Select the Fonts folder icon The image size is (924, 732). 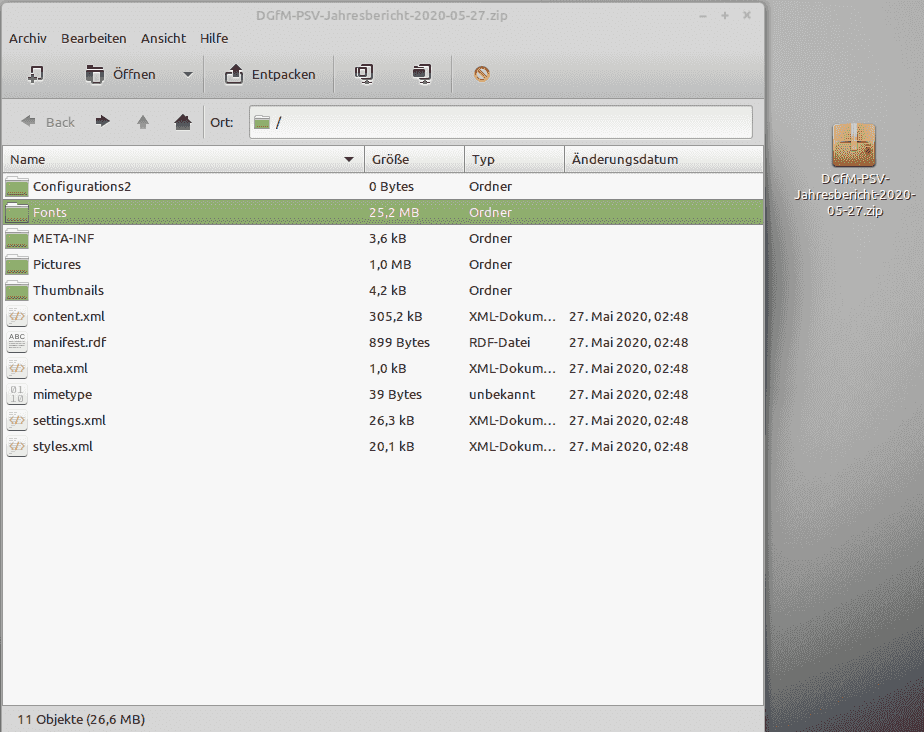[x=17, y=212]
